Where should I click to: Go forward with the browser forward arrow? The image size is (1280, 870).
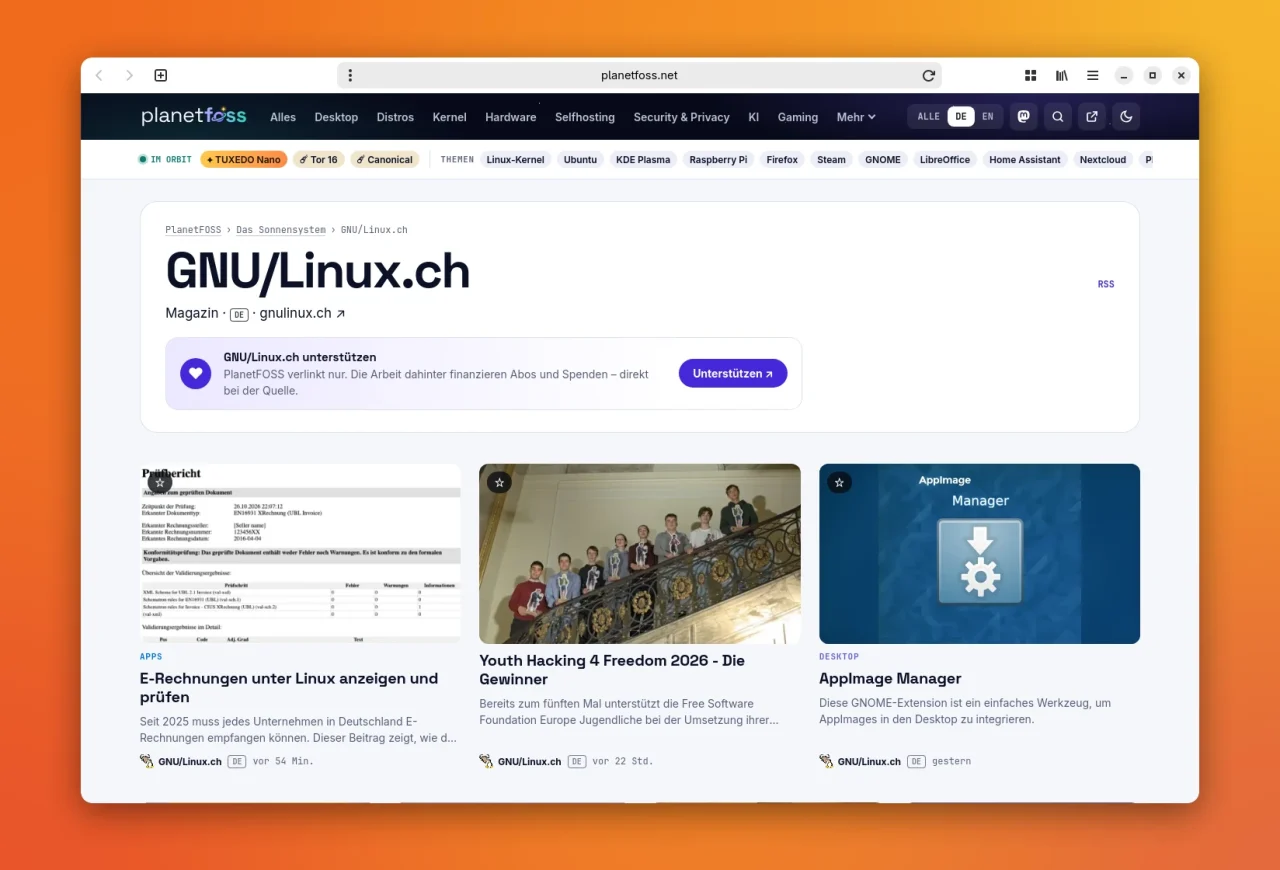[129, 75]
